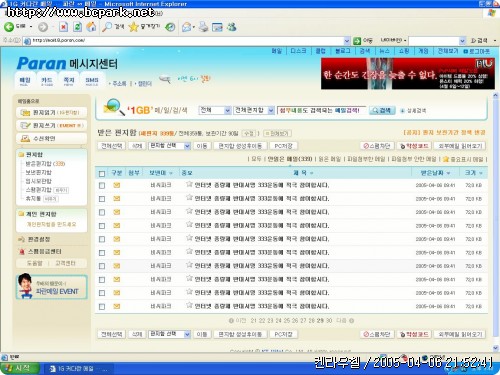Sort by subject using 제목 column arrow
This screenshot has width=500, height=375.
coord(312,173)
